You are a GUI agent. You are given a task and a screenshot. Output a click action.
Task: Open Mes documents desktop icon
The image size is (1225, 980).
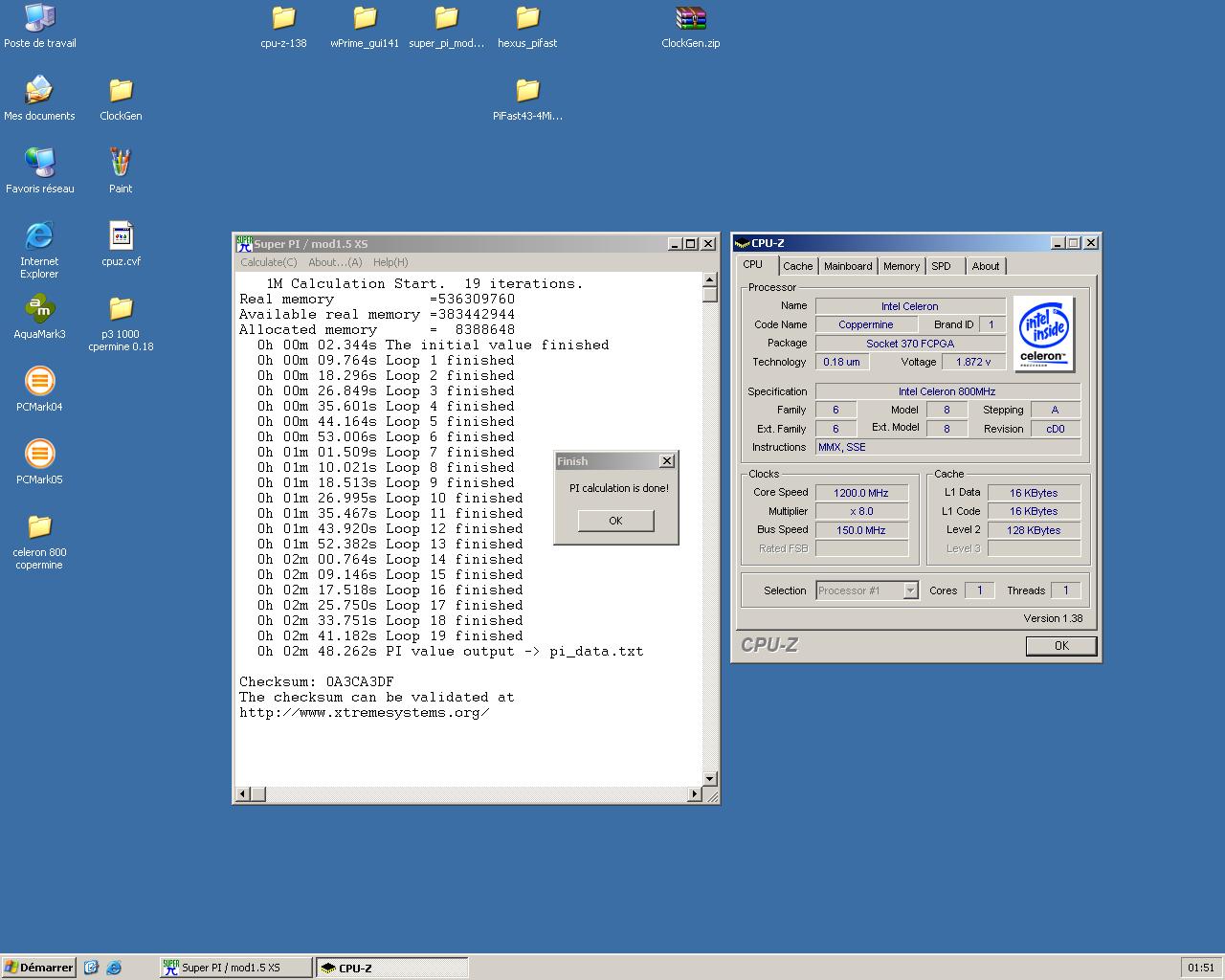39,99
